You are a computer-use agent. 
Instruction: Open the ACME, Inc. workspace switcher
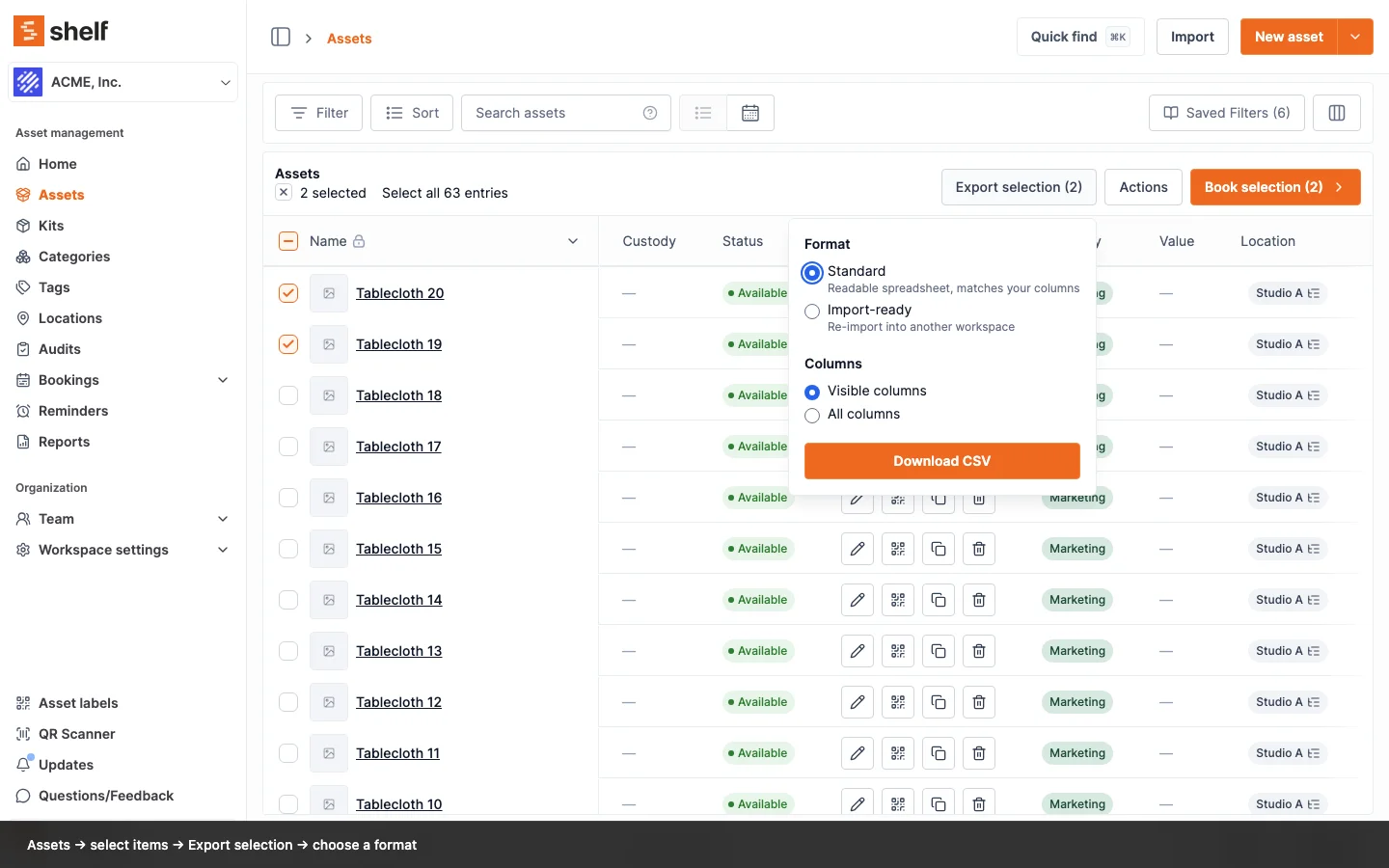click(123, 82)
